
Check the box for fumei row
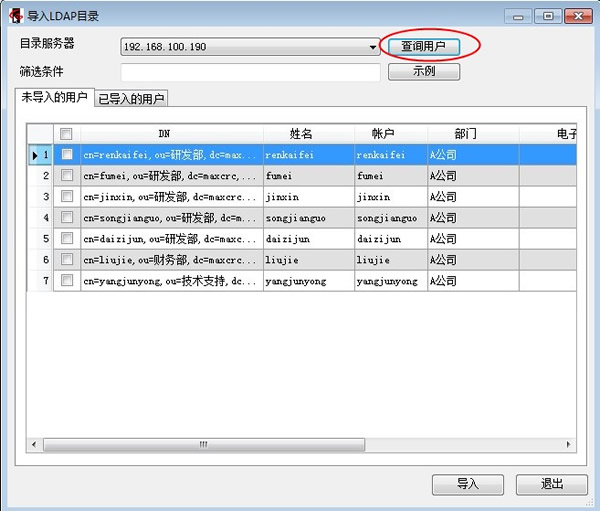click(x=67, y=176)
